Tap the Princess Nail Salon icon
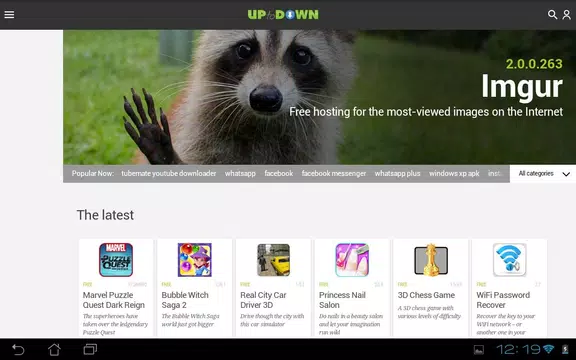The image size is (576, 360). (352, 260)
